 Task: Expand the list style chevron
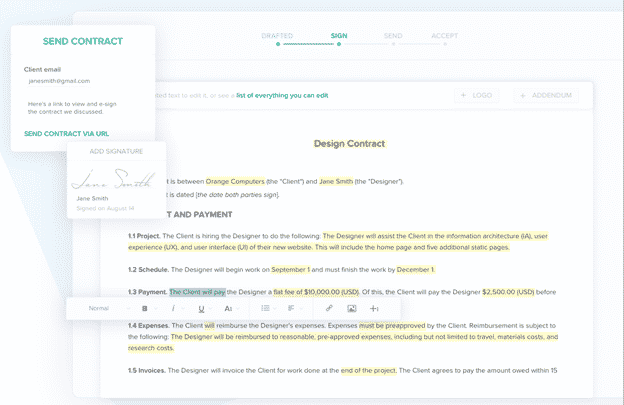tap(275, 309)
